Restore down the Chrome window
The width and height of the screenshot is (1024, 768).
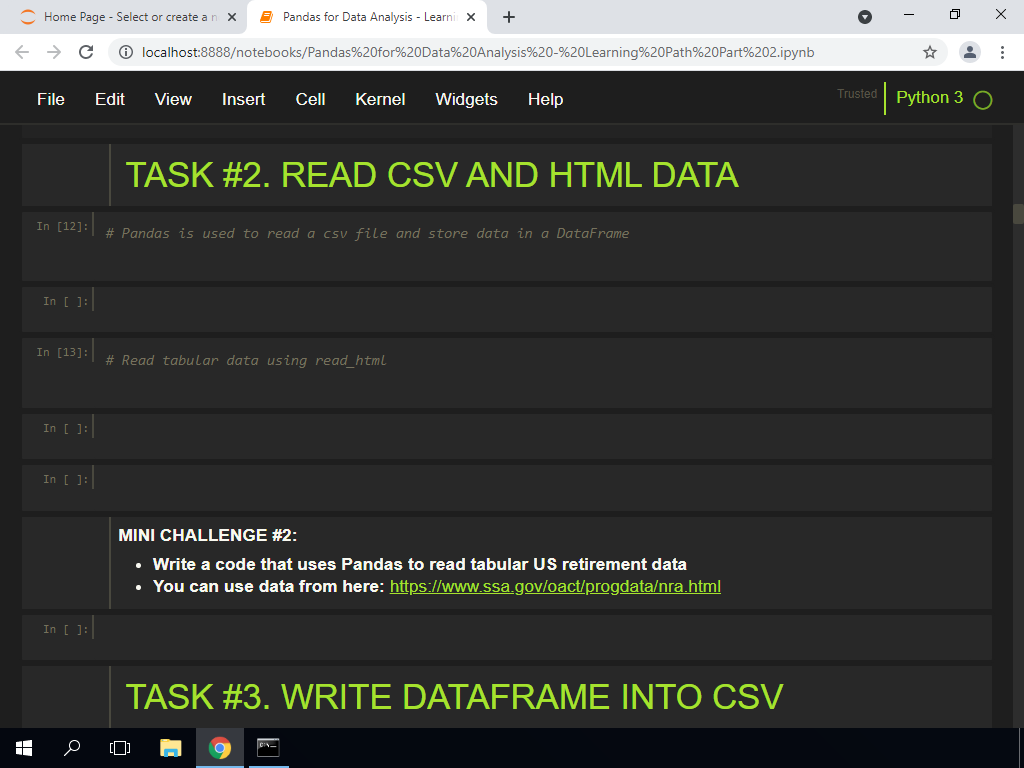tap(955, 14)
